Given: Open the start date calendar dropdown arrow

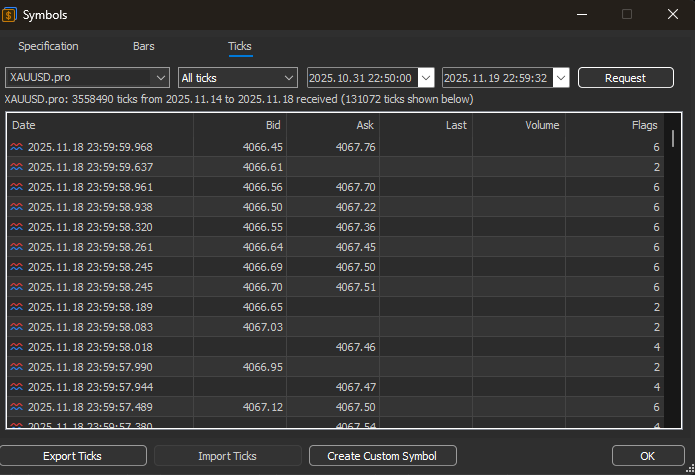Looking at the screenshot, I should click(426, 78).
